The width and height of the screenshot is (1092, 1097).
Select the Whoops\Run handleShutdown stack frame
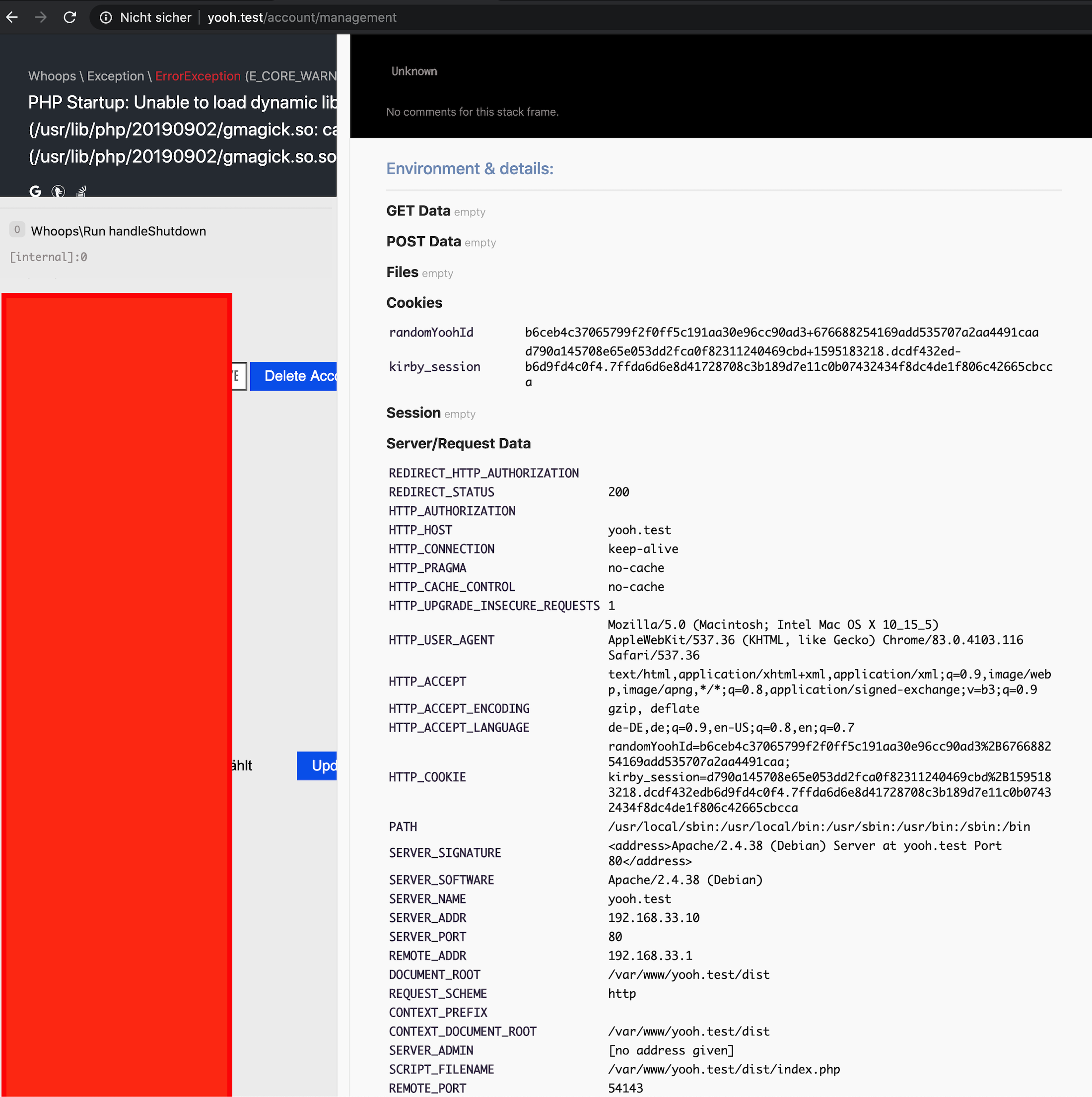(119, 231)
